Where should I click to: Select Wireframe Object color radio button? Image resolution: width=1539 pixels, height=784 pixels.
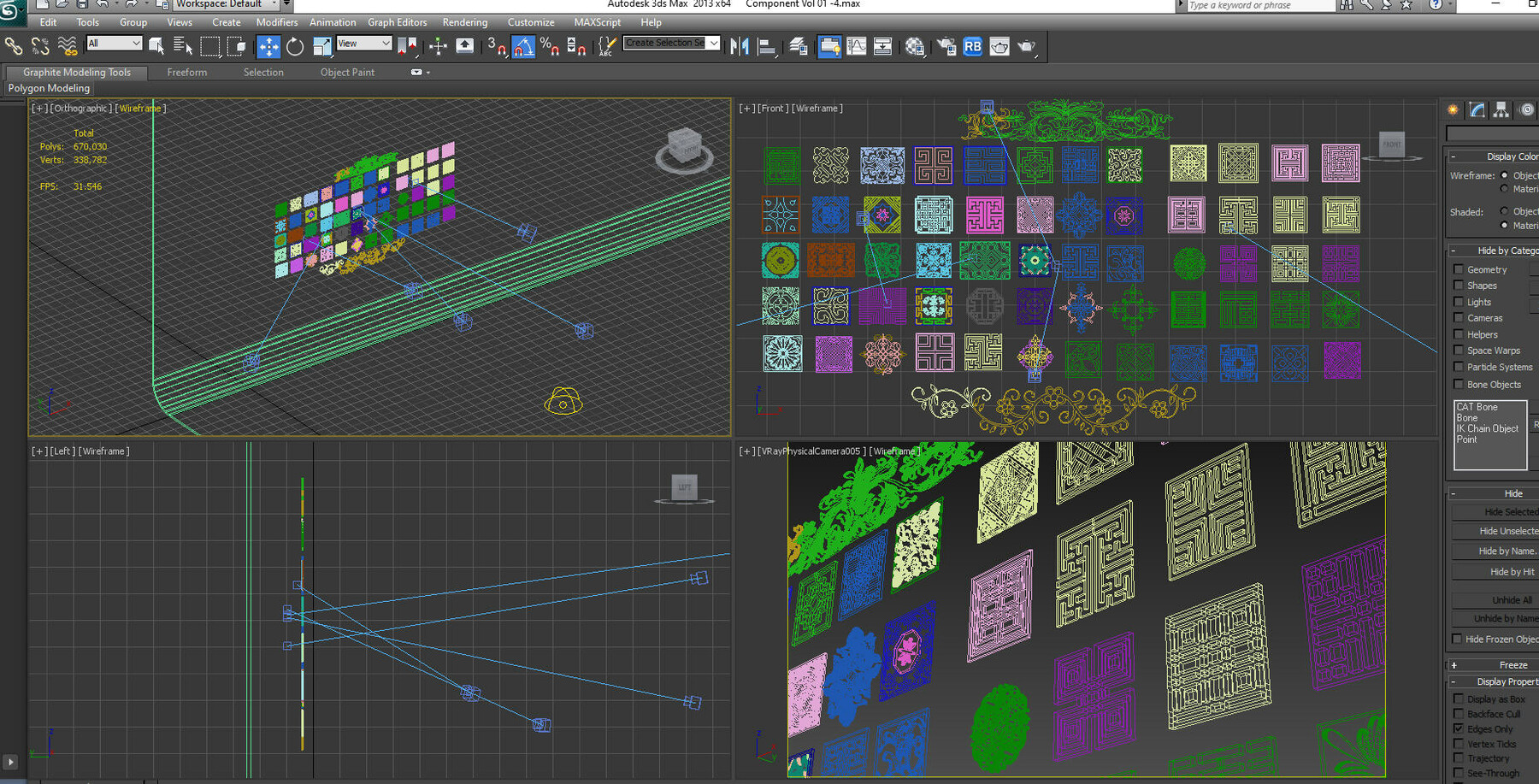click(1505, 175)
